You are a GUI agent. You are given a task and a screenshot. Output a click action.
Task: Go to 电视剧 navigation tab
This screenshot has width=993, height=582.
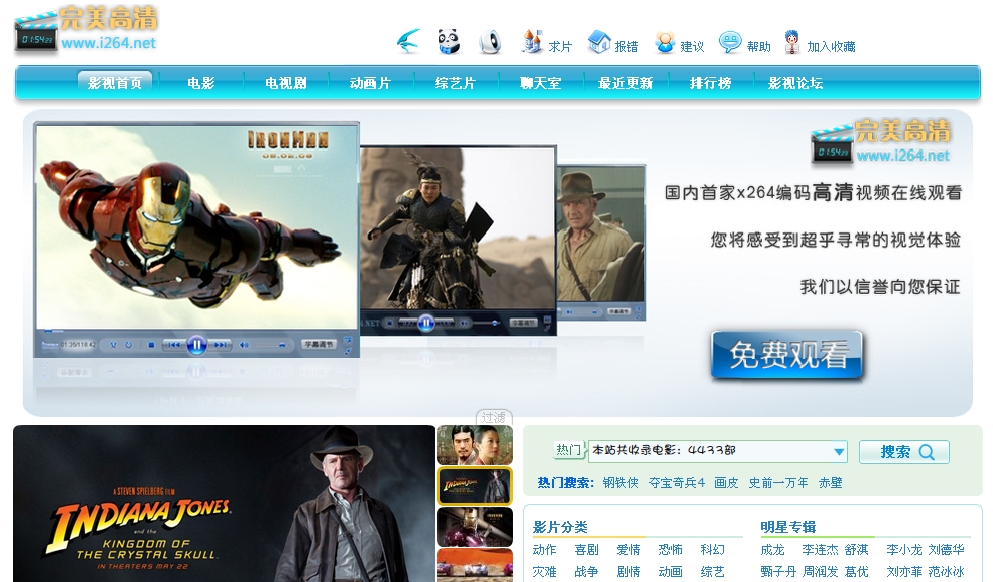click(286, 83)
